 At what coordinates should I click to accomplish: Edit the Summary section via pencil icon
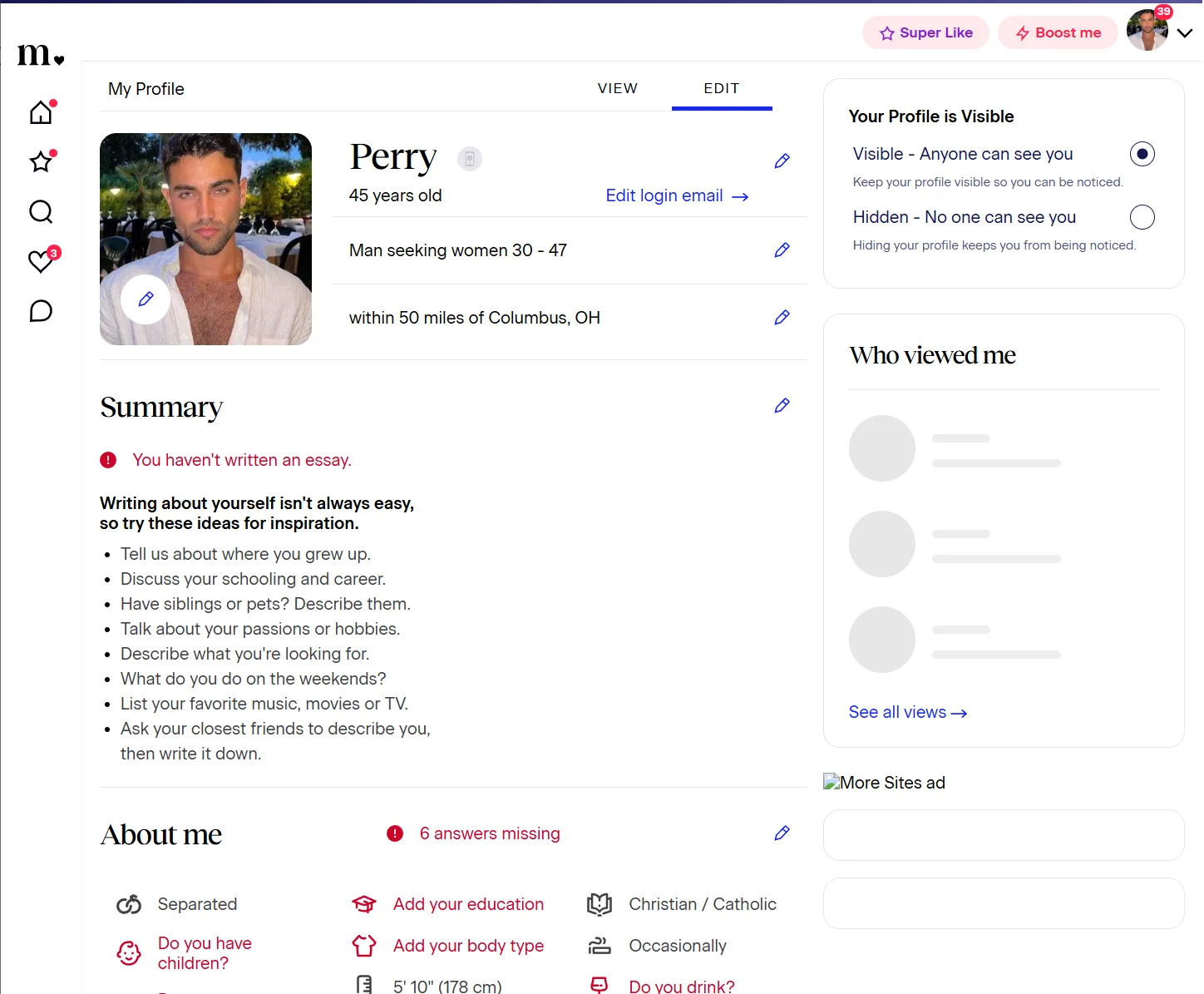[782, 406]
